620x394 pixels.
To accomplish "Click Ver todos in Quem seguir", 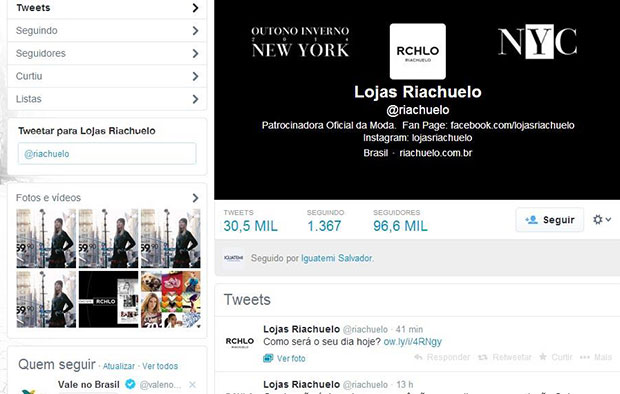I will tap(160, 366).
